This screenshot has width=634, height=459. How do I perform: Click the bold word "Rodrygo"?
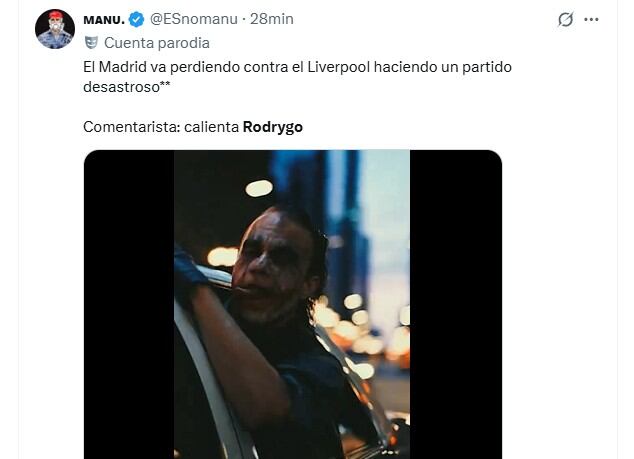pyautogui.click(x=273, y=127)
